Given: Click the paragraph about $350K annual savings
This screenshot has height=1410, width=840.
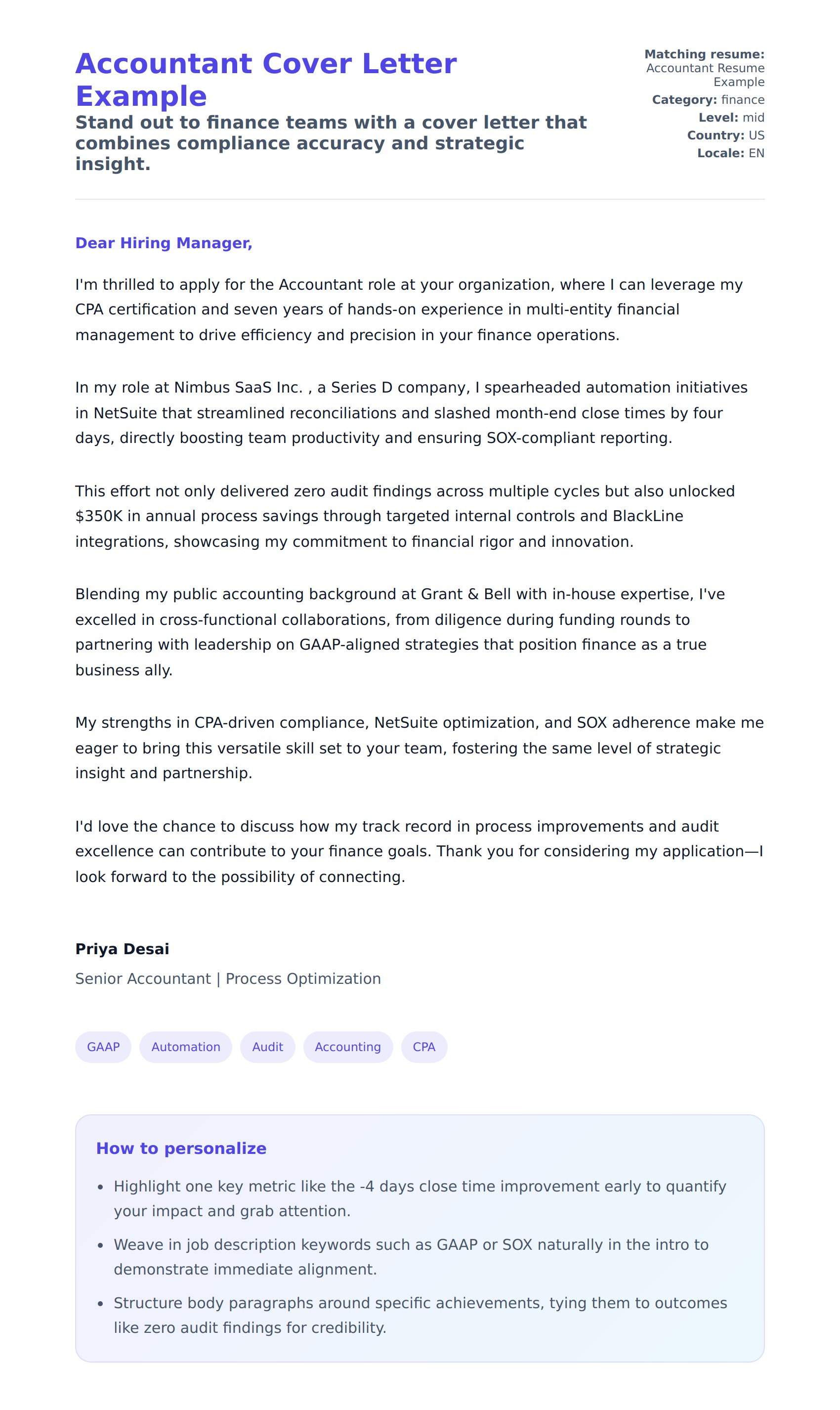Looking at the screenshot, I should (405, 516).
